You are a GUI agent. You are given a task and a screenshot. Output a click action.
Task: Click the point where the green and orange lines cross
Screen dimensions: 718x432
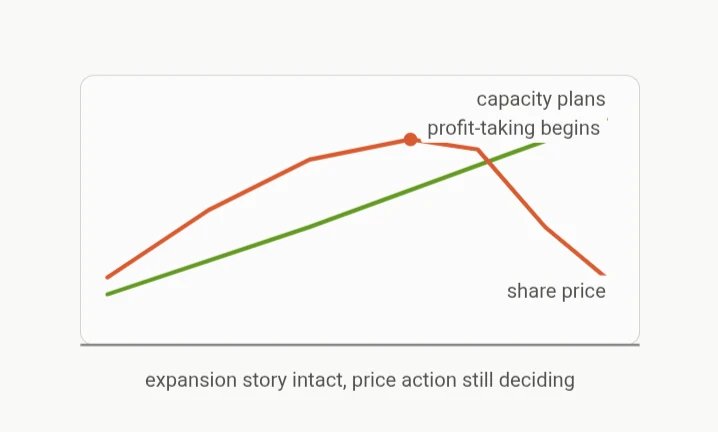tap(488, 161)
